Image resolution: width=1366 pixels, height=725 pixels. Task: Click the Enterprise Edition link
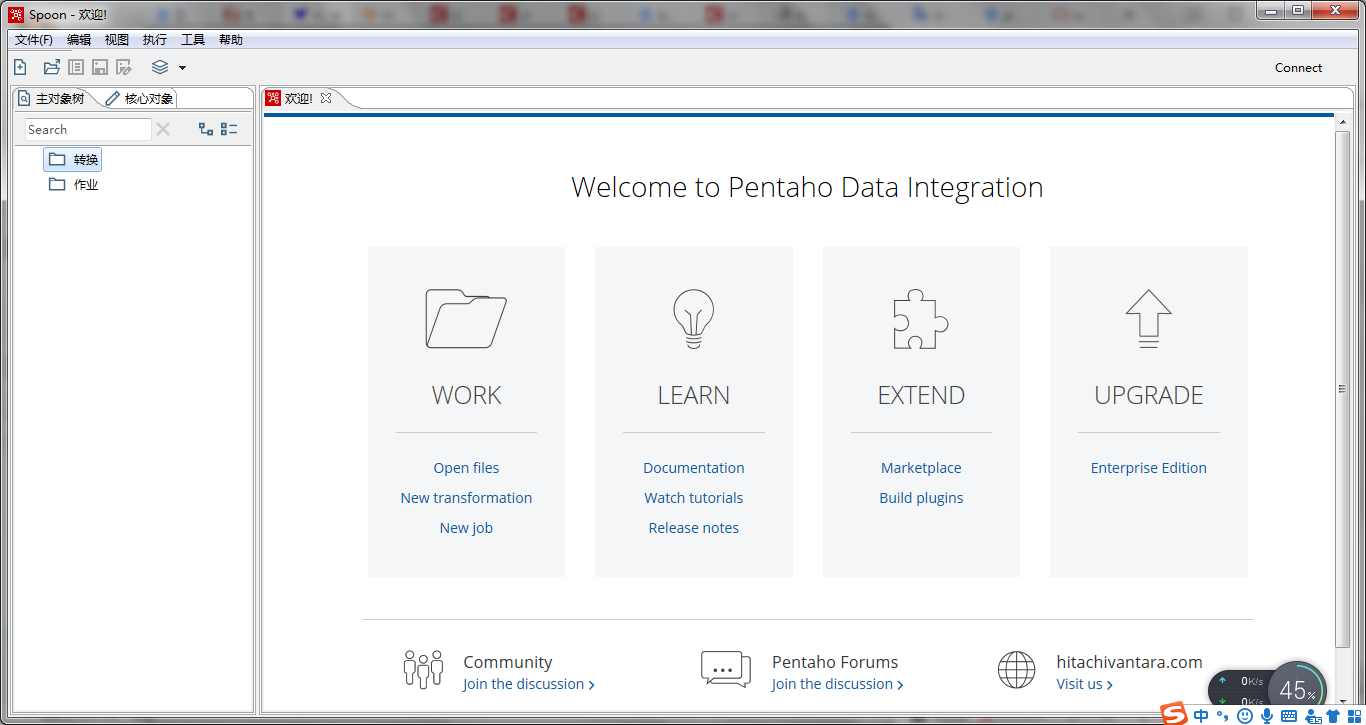tap(1148, 468)
